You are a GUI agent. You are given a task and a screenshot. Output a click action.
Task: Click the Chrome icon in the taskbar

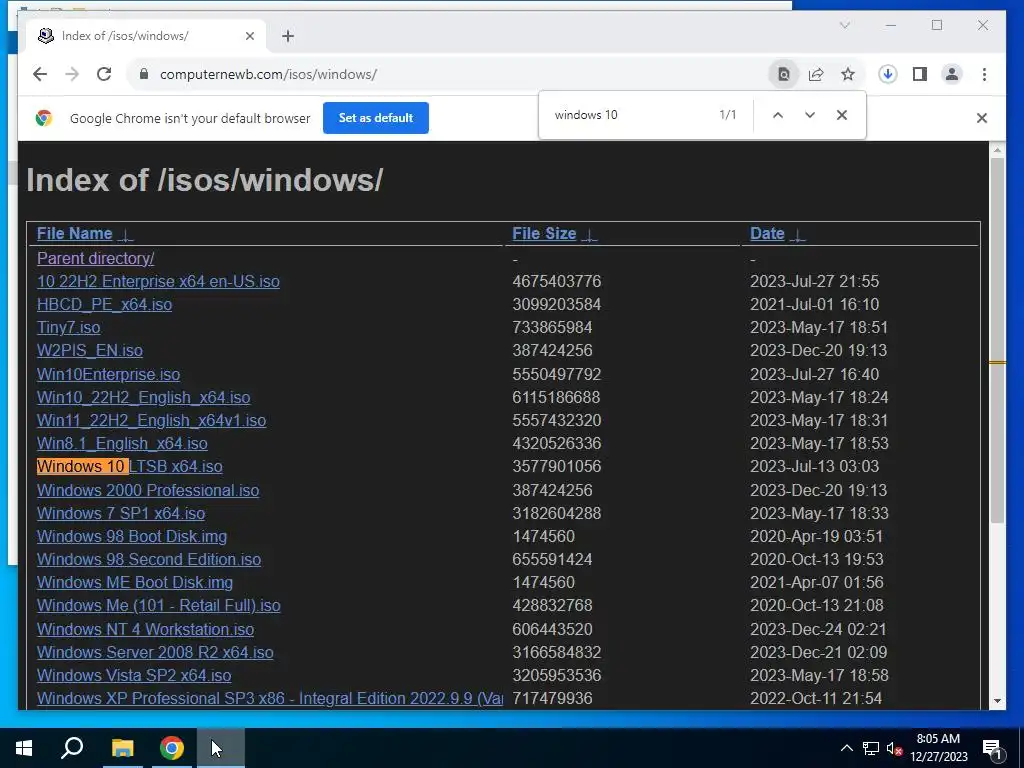click(x=172, y=748)
